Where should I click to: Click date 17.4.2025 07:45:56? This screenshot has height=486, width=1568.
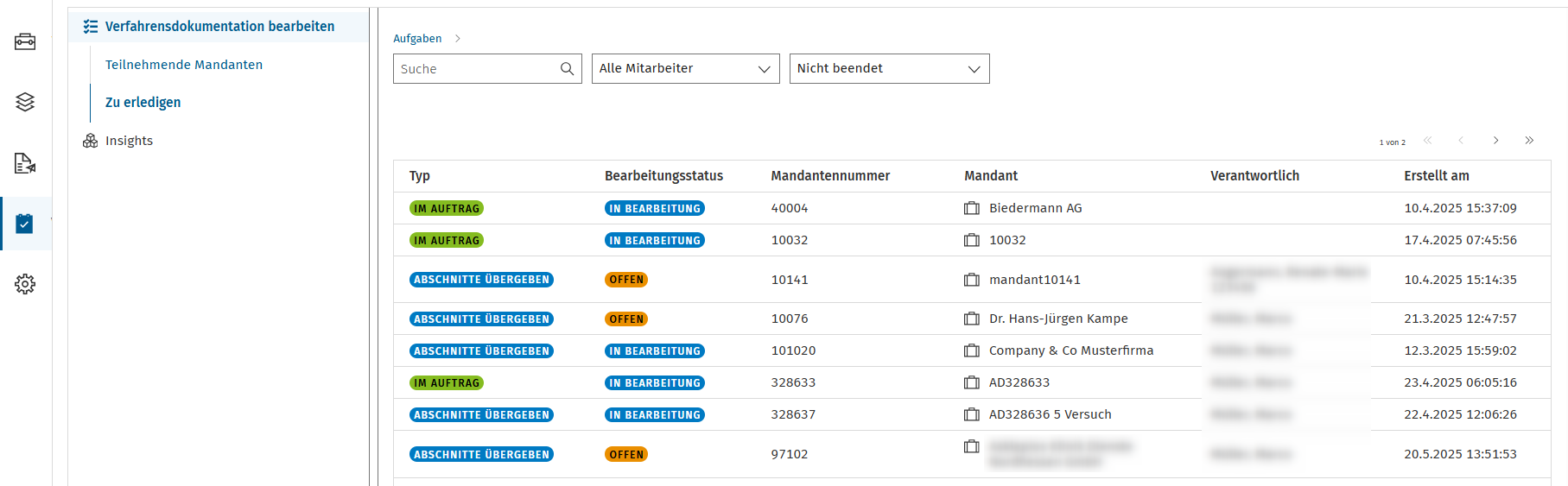coord(1460,240)
